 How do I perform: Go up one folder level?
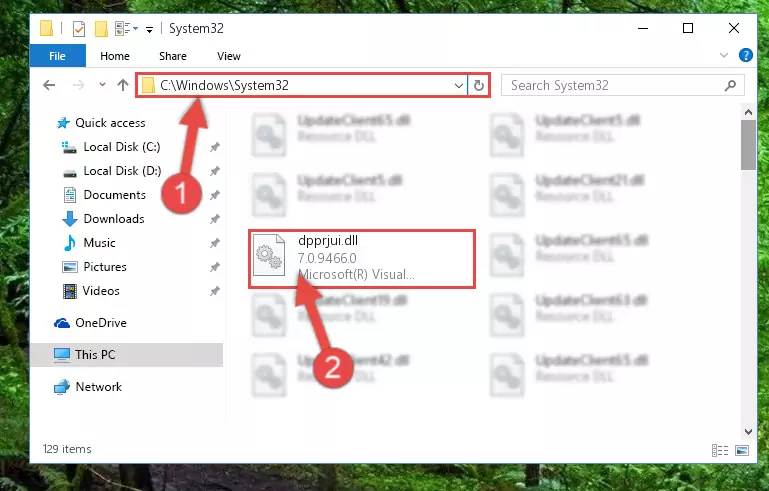pyautogui.click(x=123, y=85)
